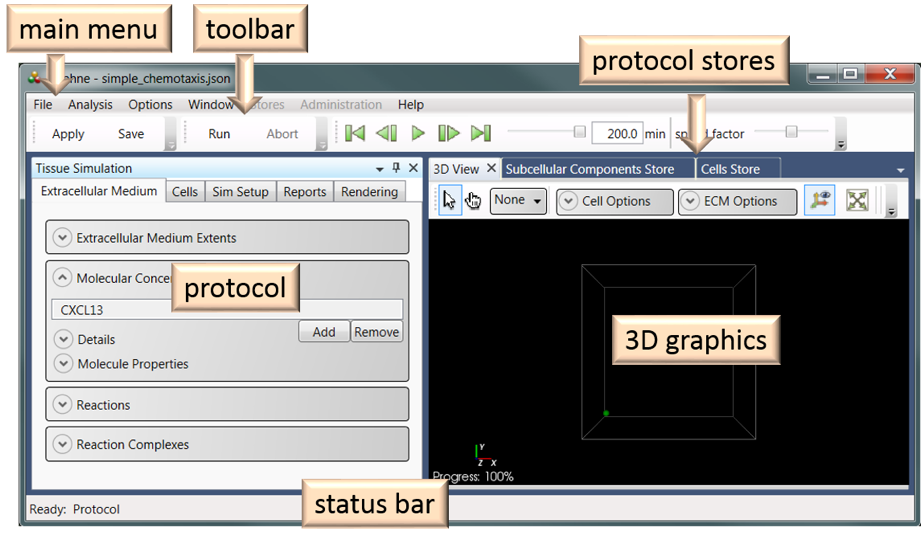Click Add for molecular concentrations

[x=324, y=332]
